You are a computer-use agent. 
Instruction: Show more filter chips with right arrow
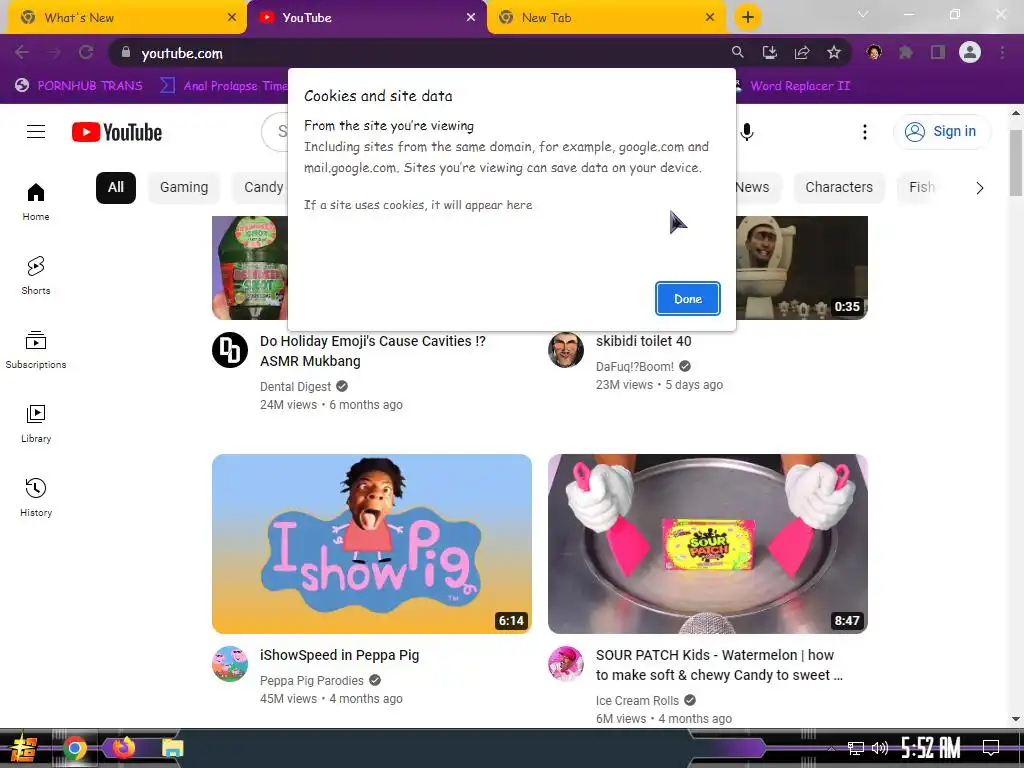[980, 188]
